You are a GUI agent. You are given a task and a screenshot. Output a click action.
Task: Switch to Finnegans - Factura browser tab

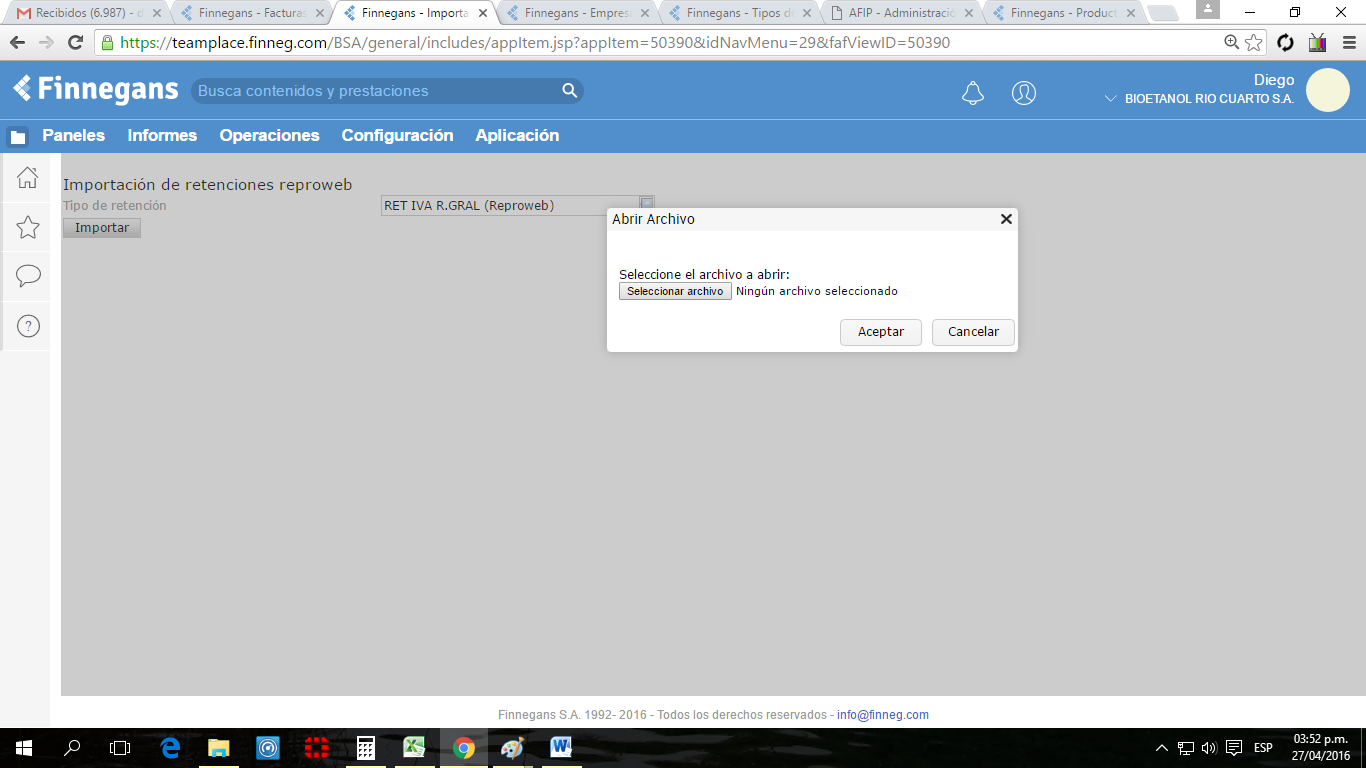253,13
